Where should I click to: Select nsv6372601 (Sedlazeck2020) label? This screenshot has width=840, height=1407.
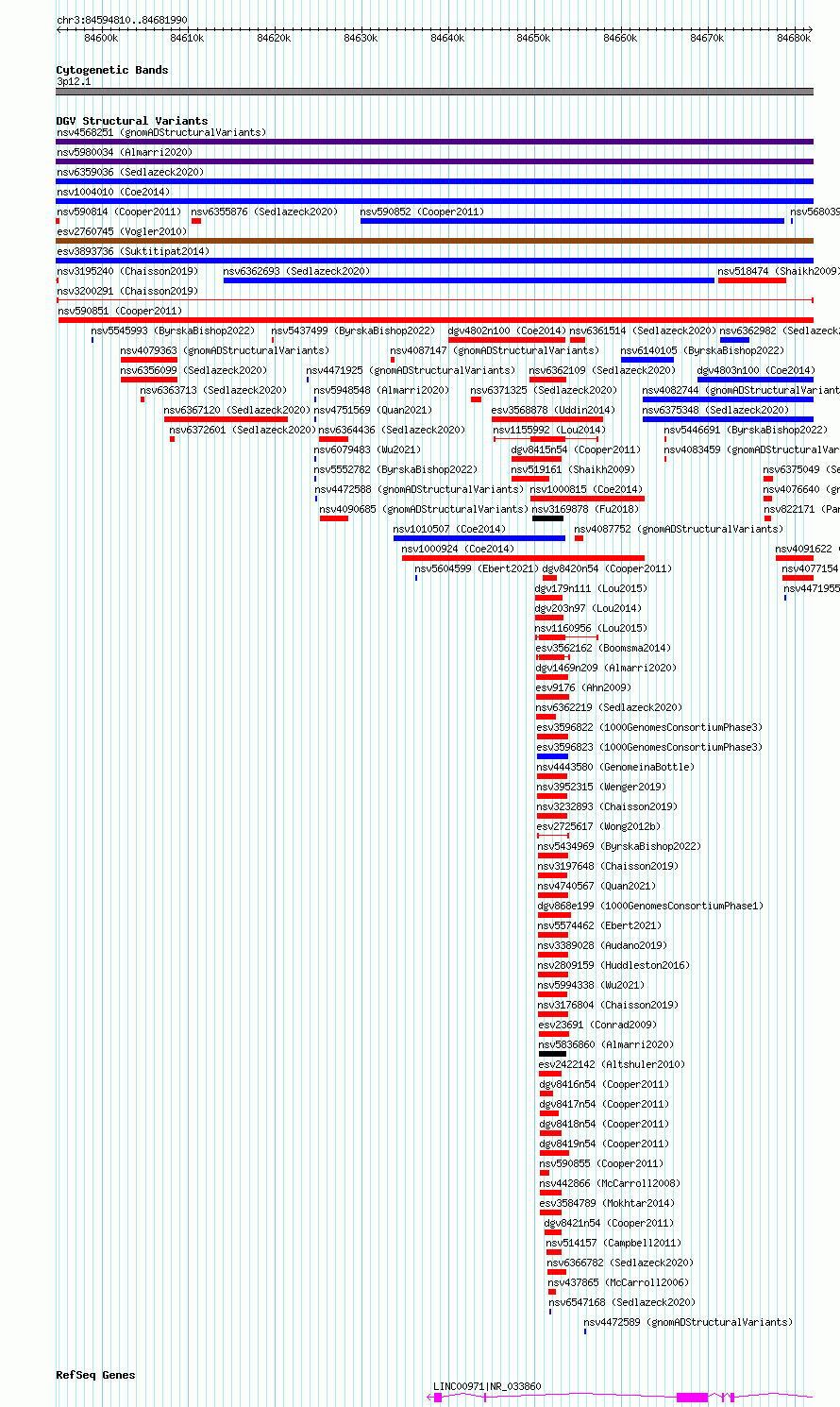(x=243, y=430)
